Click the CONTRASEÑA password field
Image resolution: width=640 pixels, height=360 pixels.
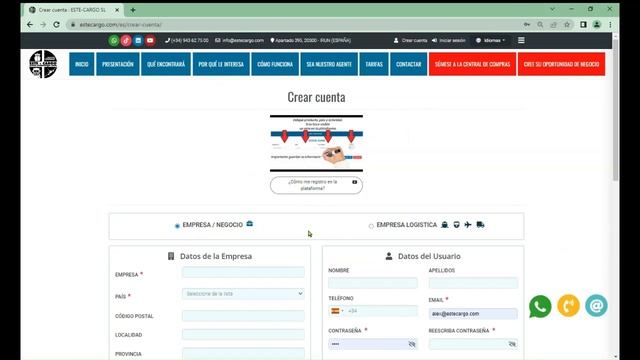click(373, 344)
